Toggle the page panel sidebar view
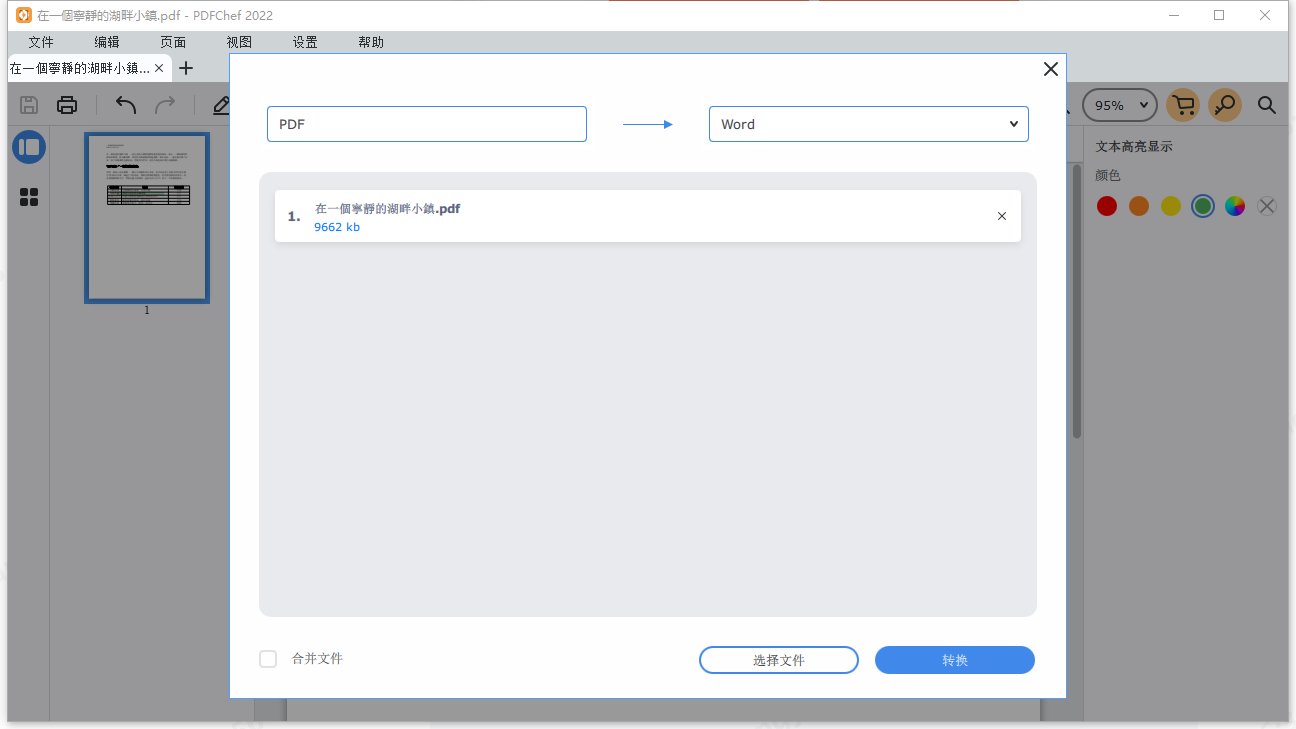 point(28,147)
